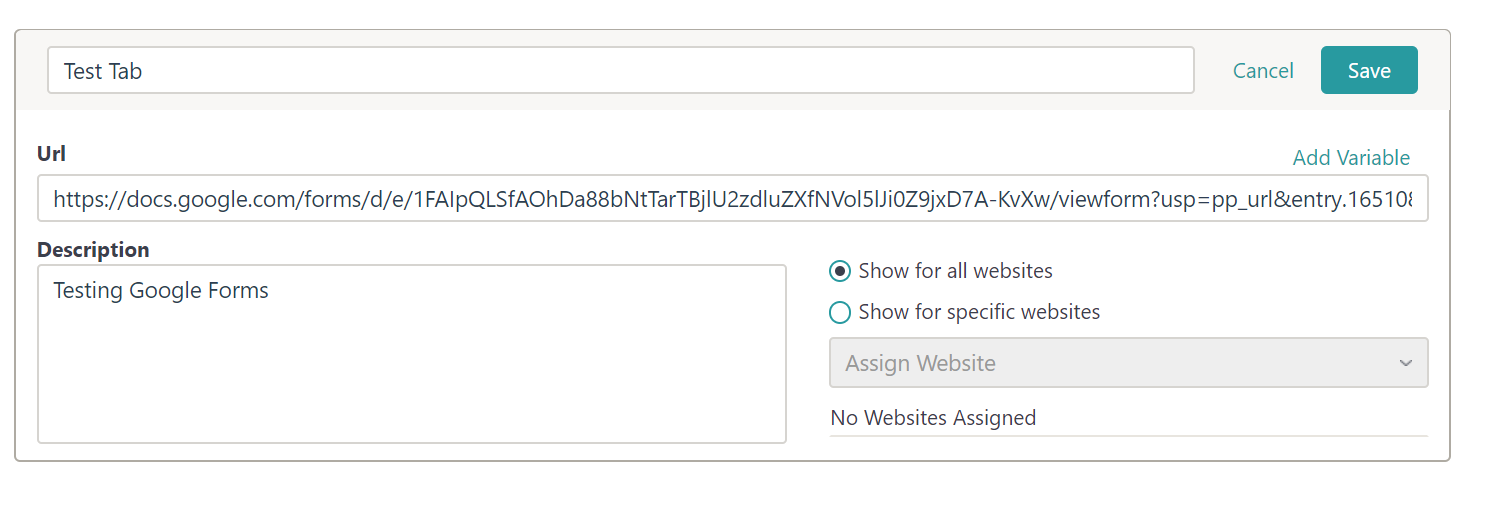
Task: Focus the Test Tab name field
Action: click(621, 70)
